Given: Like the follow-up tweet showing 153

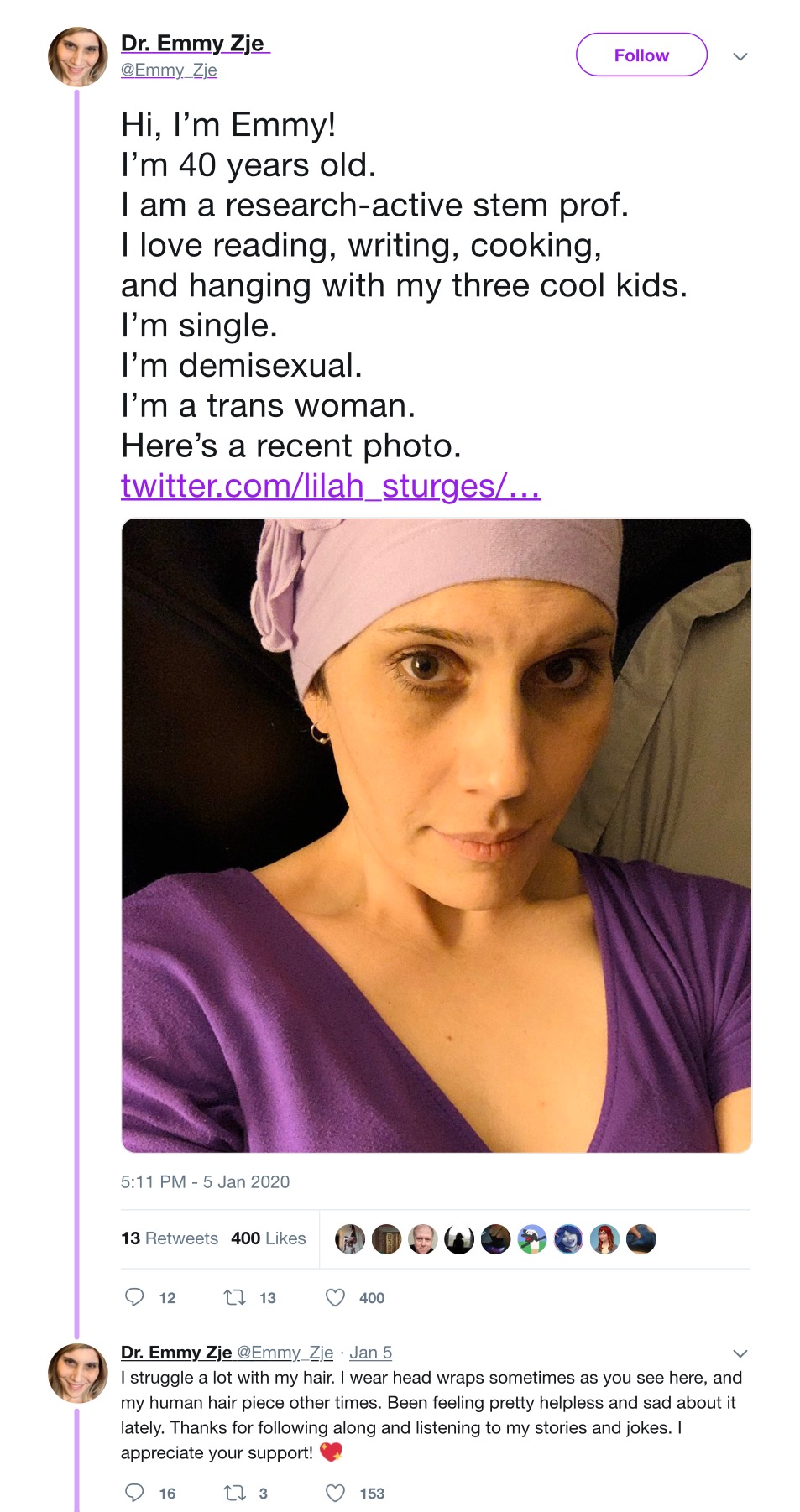Looking at the screenshot, I should click(x=335, y=1493).
